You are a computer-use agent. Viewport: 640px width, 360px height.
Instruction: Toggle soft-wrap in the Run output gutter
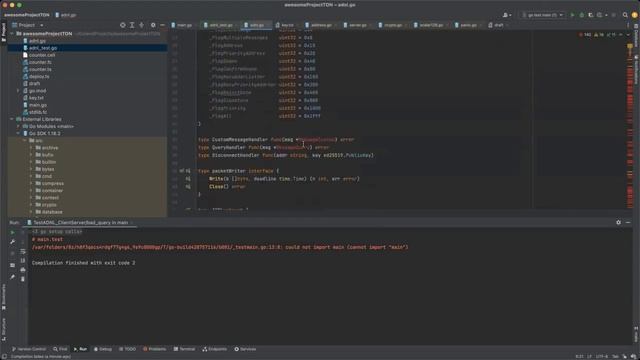[23, 251]
